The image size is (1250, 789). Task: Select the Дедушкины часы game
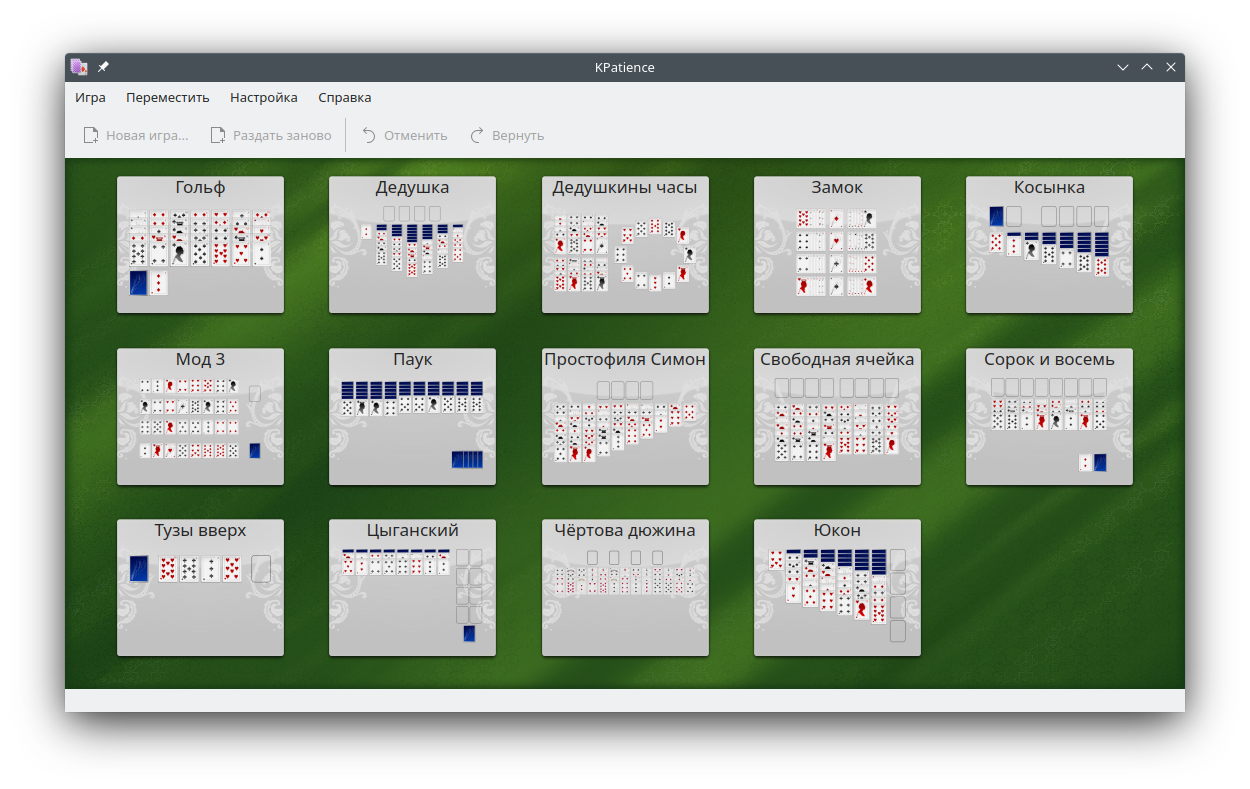click(x=625, y=245)
